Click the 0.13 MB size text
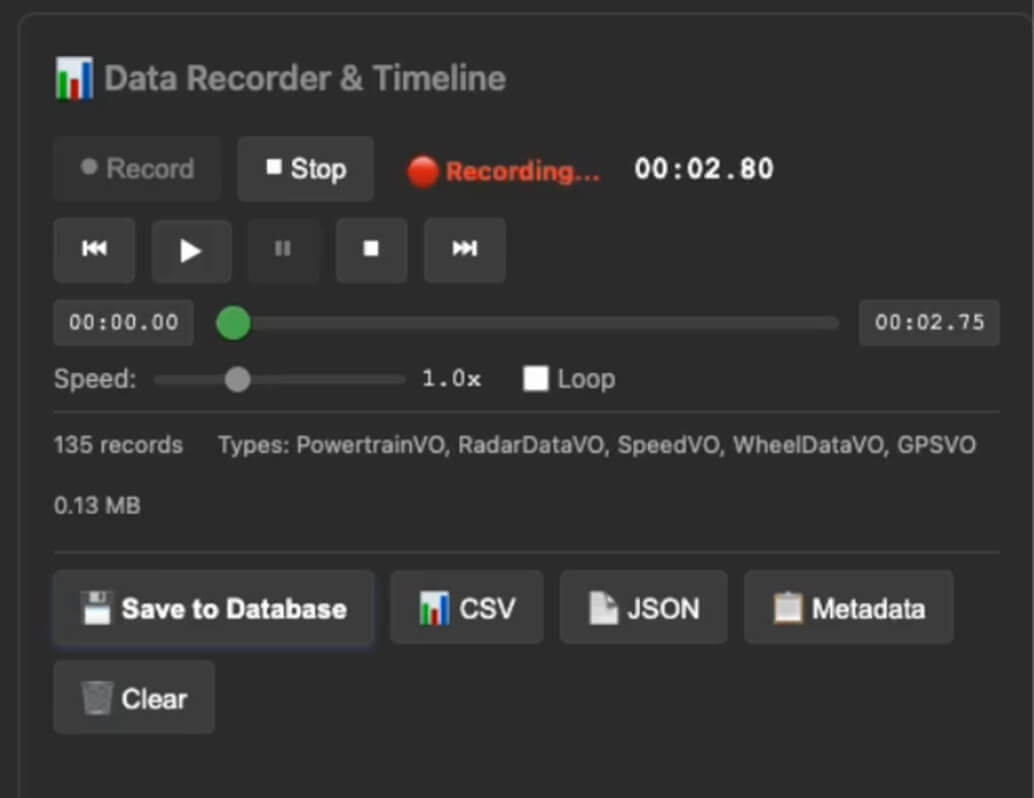The image size is (1034, 798). pyautogui.click(x=97, y=506)
